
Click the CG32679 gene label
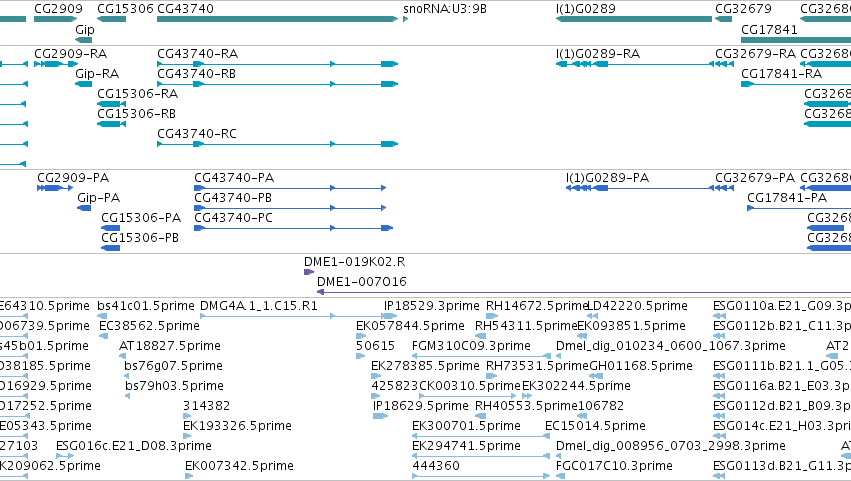pyautogui.click(x=743, y=9)
